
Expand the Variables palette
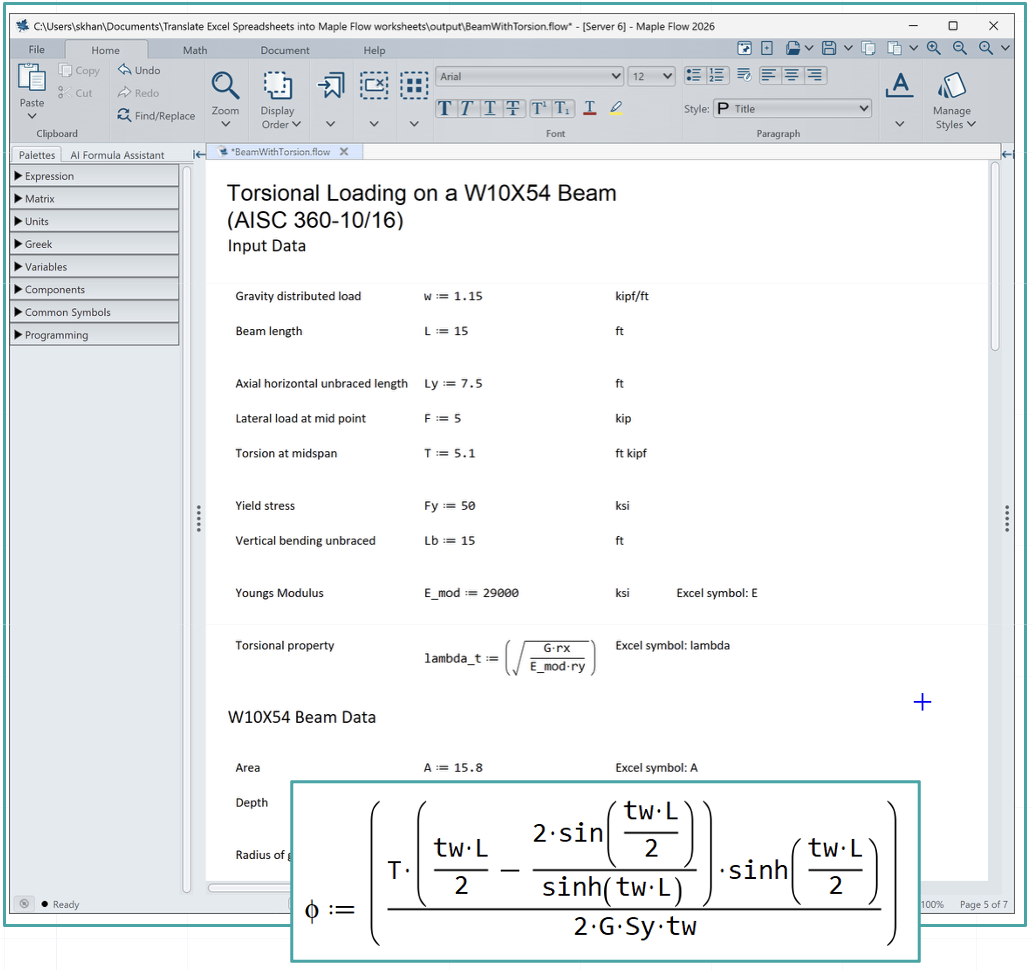[x=95, y=267]
